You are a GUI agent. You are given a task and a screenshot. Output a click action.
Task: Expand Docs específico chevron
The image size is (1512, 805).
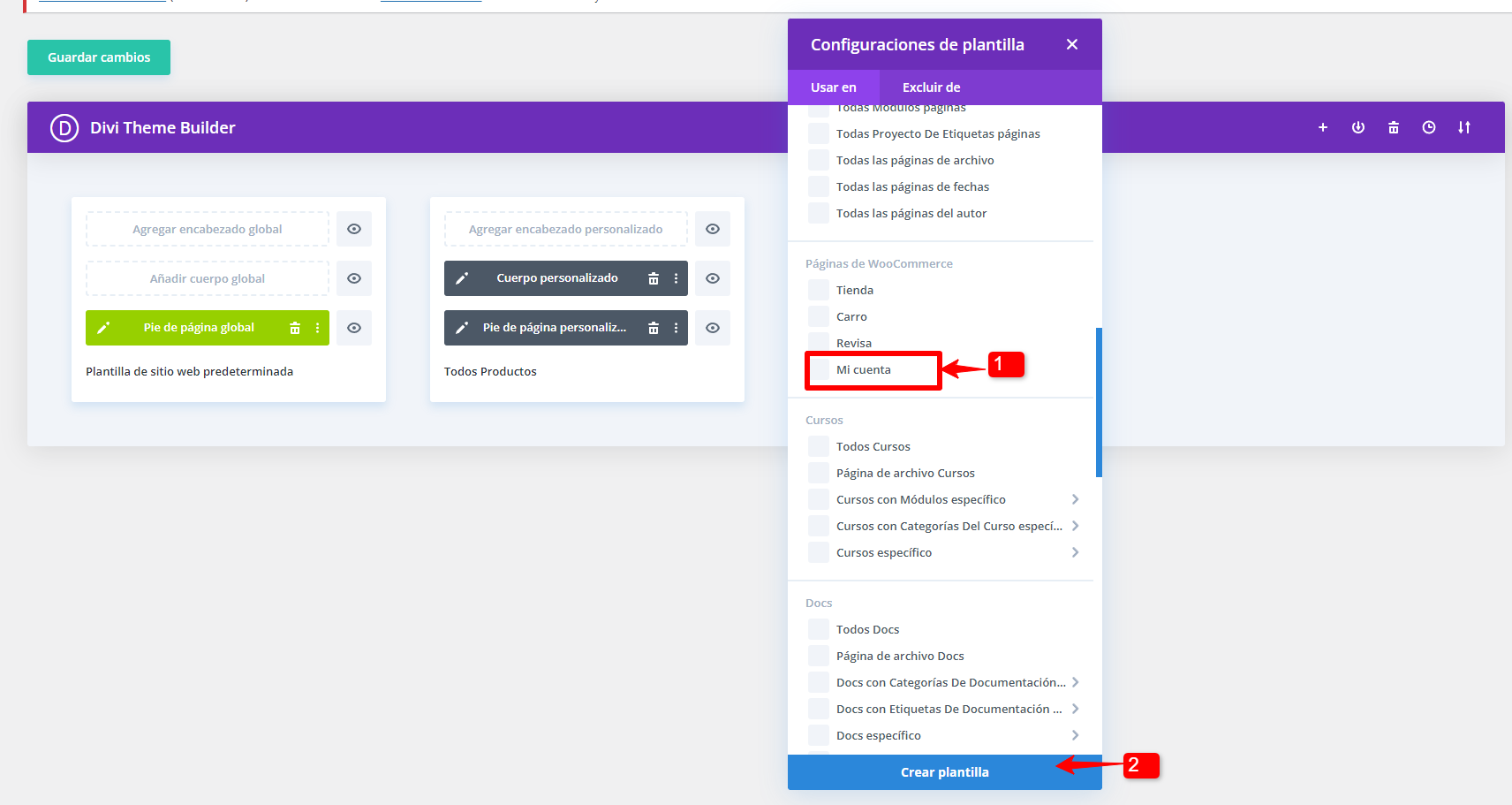pyautogui.click(x=1075, y=735)
